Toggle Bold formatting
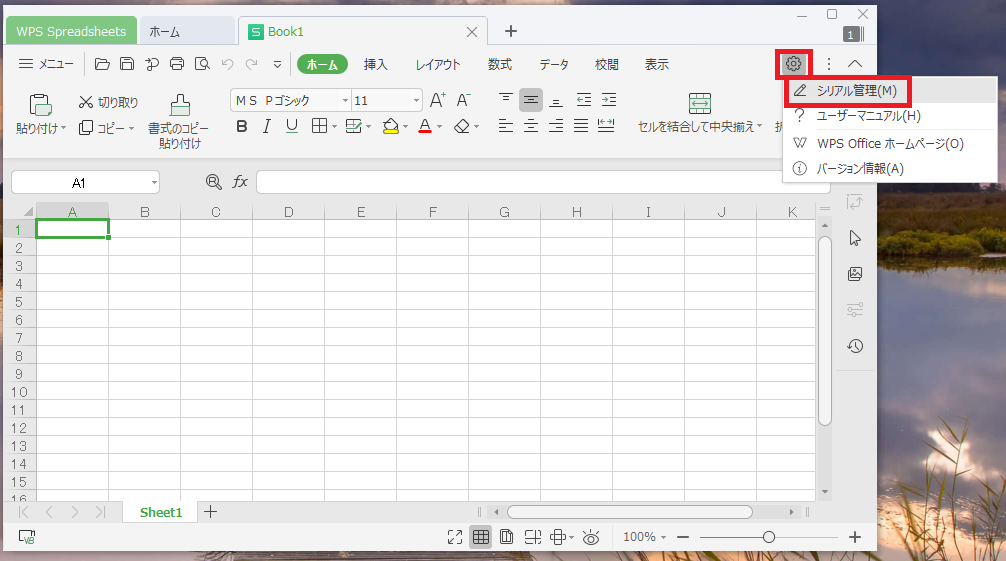 (241, 126)
